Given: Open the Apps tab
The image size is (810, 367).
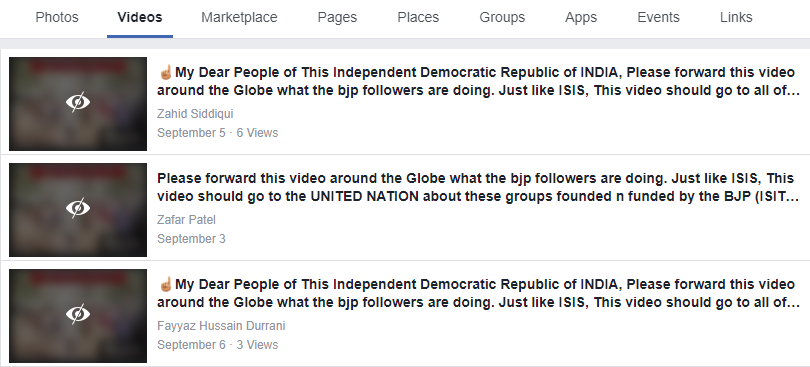Looking at the screenshot, I should (581, 18).
